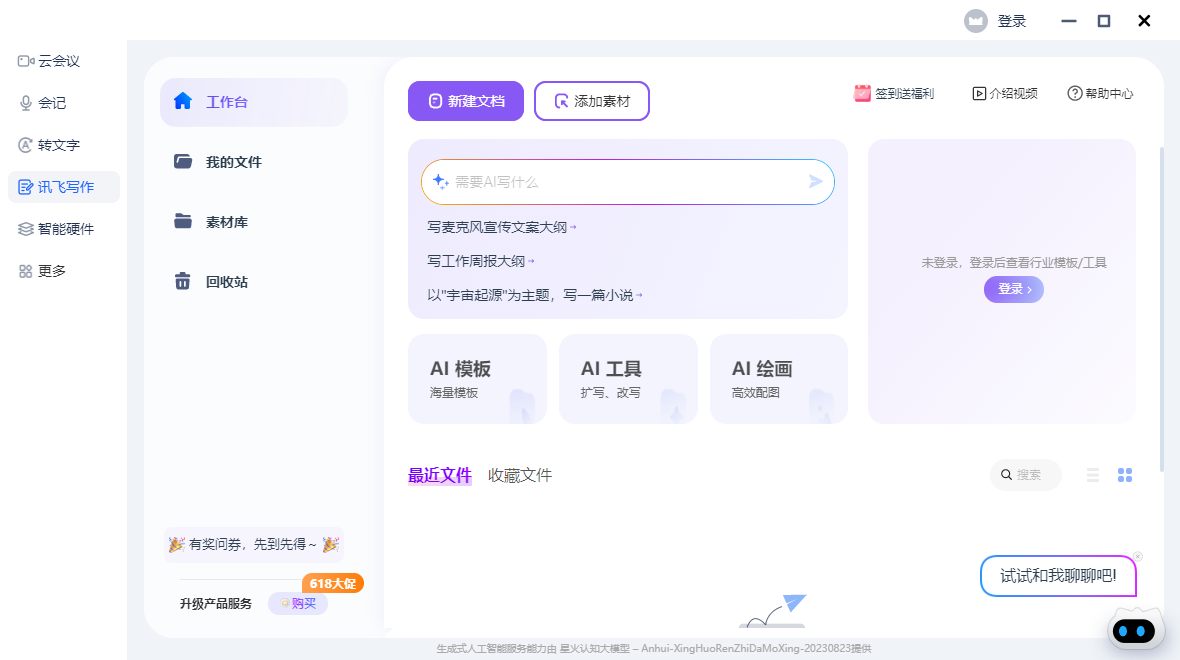The image size is (1180, 660).
Task: Click the send arrow in the AI prompt box
Action: coord(815,181)
